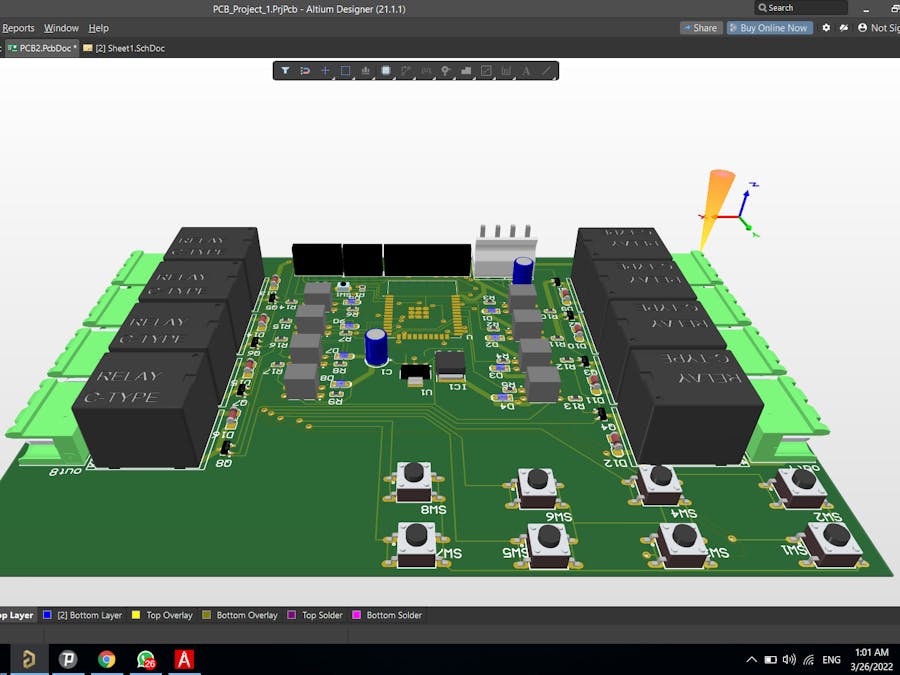
Task: Switch to the Bottom Layer tab
Action: (x=88, y=615)
